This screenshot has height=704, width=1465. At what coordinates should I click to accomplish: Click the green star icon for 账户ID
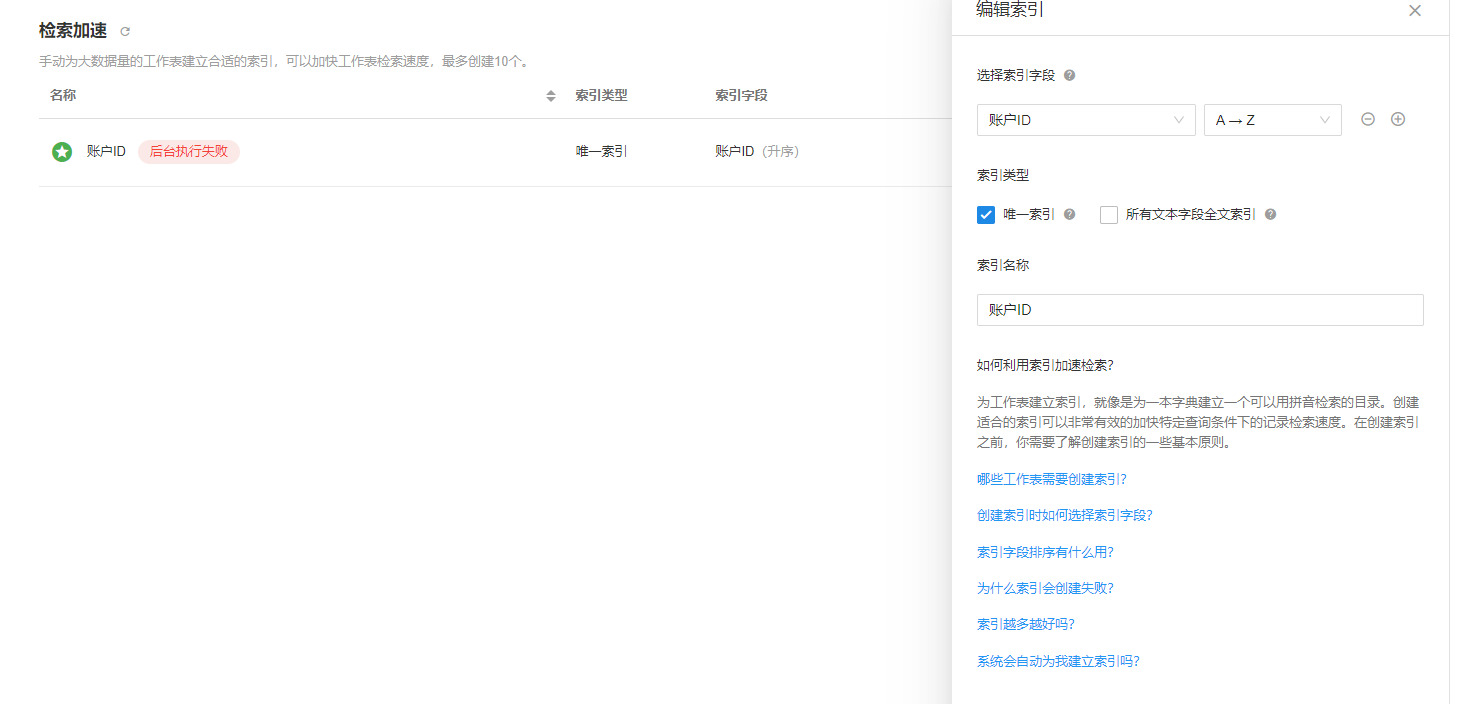coord(62,152)
